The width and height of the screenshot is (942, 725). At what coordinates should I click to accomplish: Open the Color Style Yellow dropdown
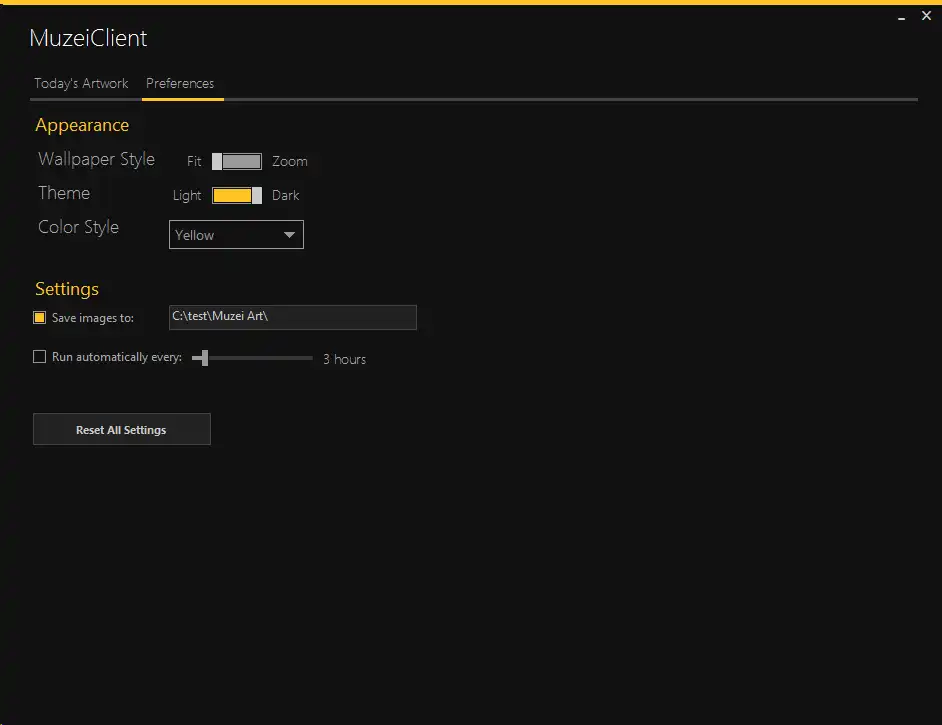coord(236,235)
